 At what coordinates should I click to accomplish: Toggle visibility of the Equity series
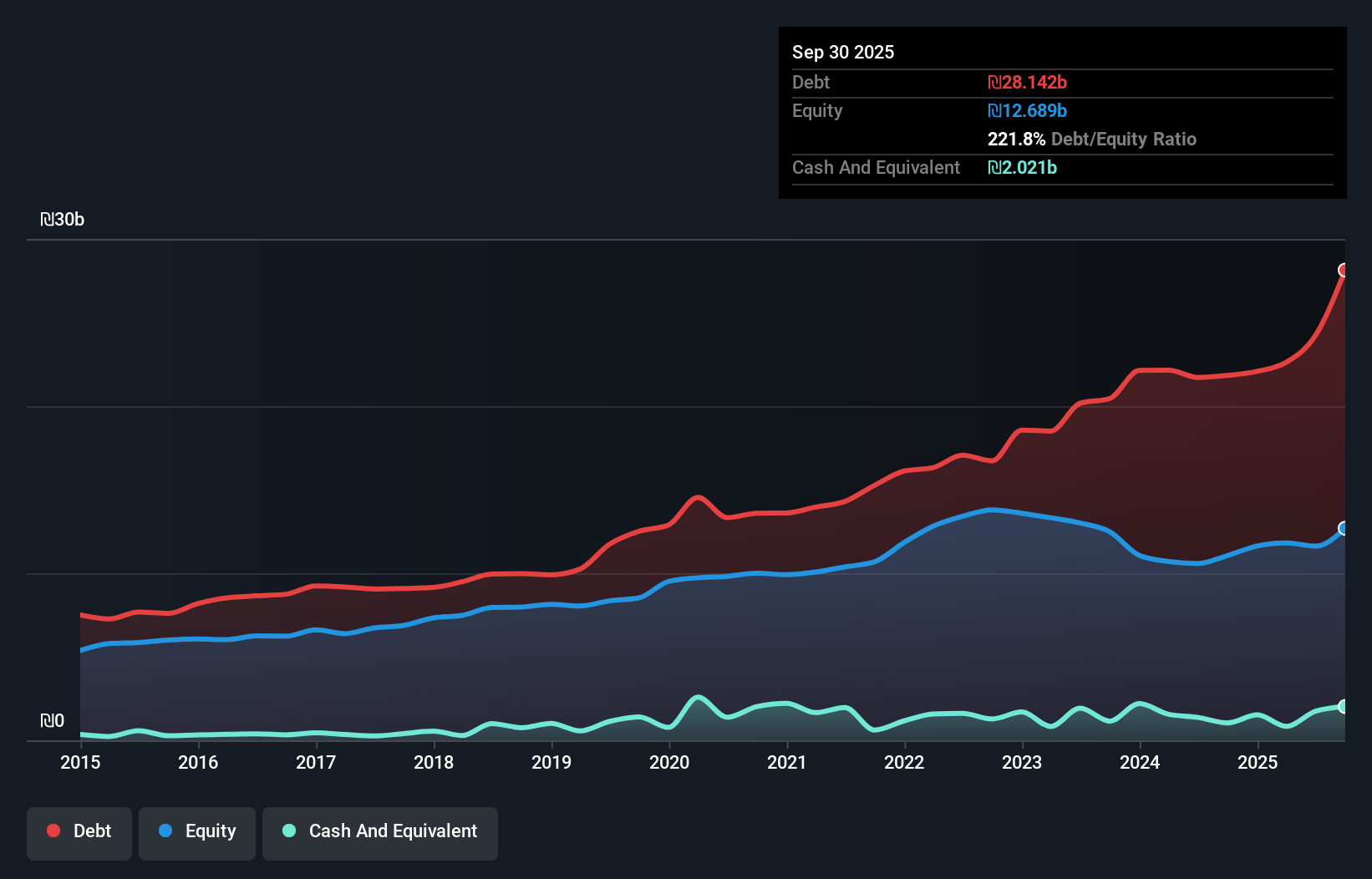(x=196, y=831)
